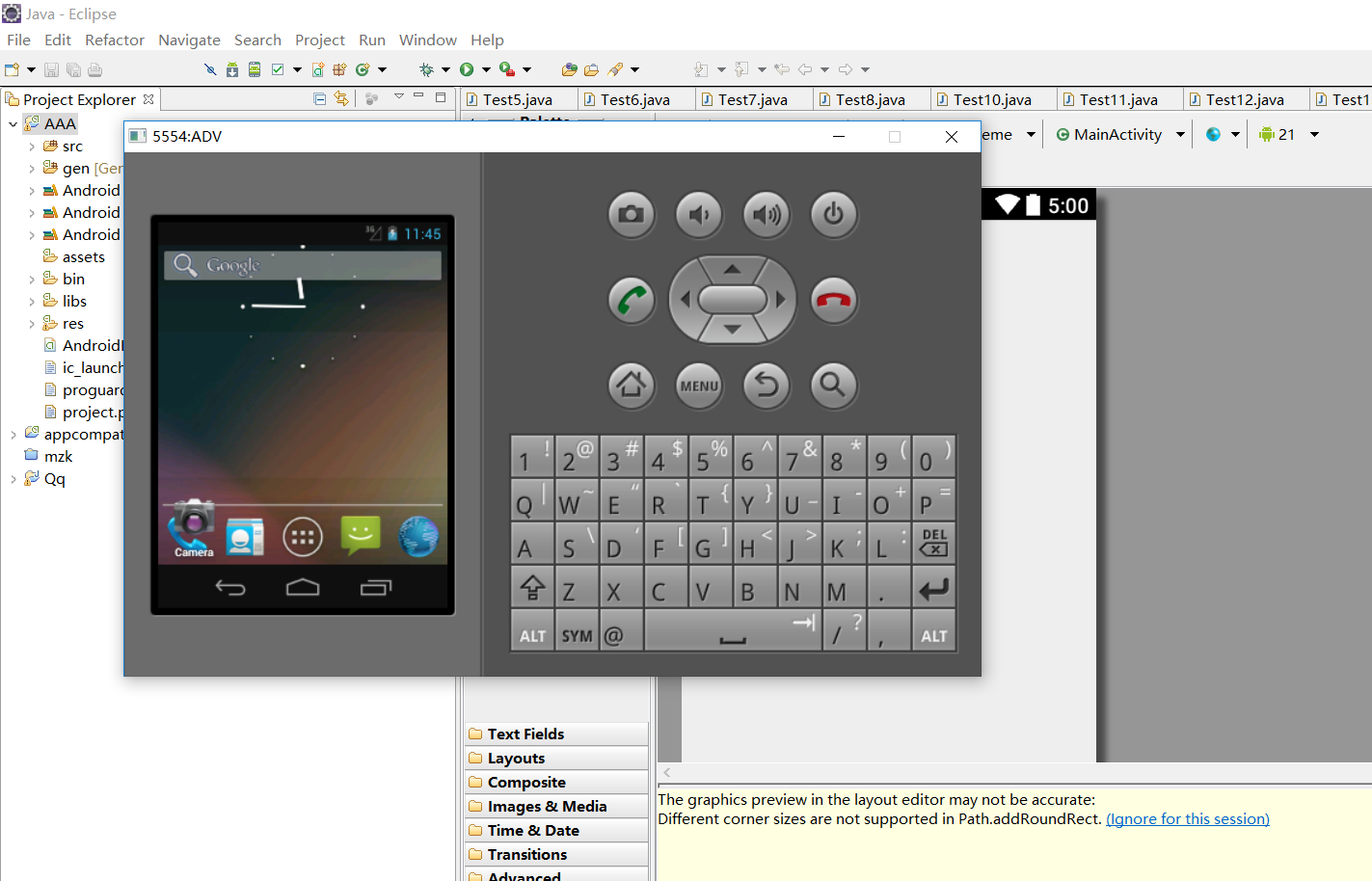Expand the src folder in Project Explorer
Screen dimensions: 1372x881
32,147
